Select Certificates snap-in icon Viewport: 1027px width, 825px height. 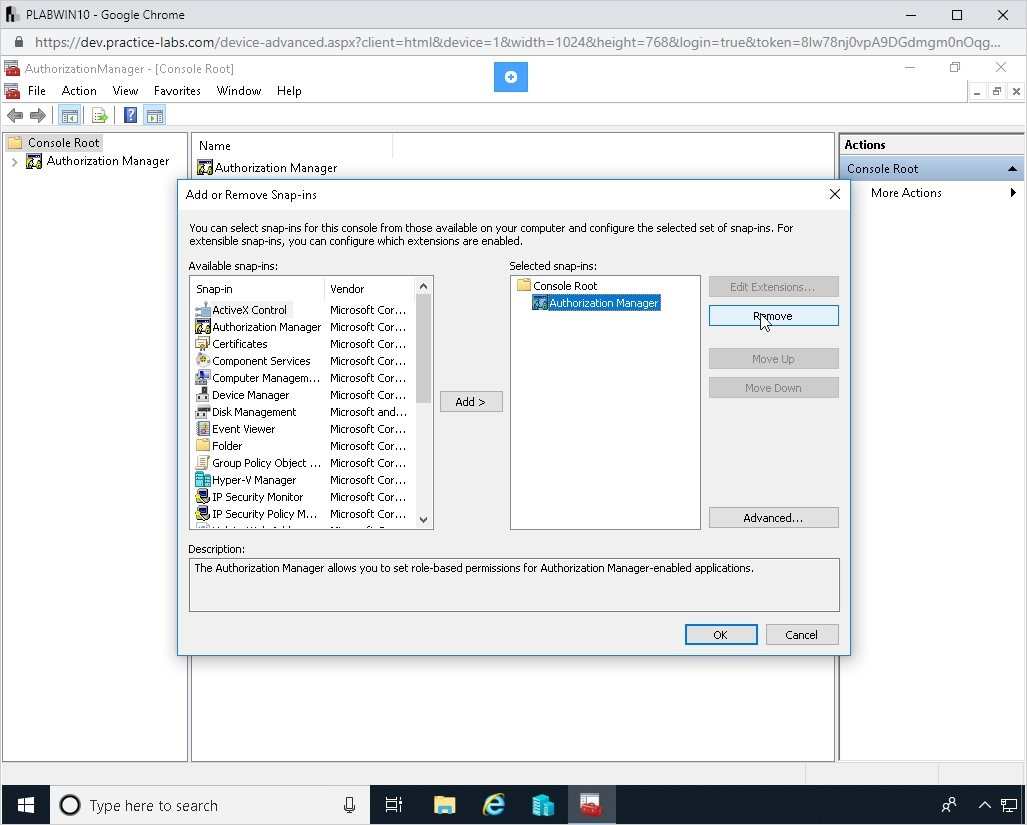pyautogui.click(x=203, y=344)
